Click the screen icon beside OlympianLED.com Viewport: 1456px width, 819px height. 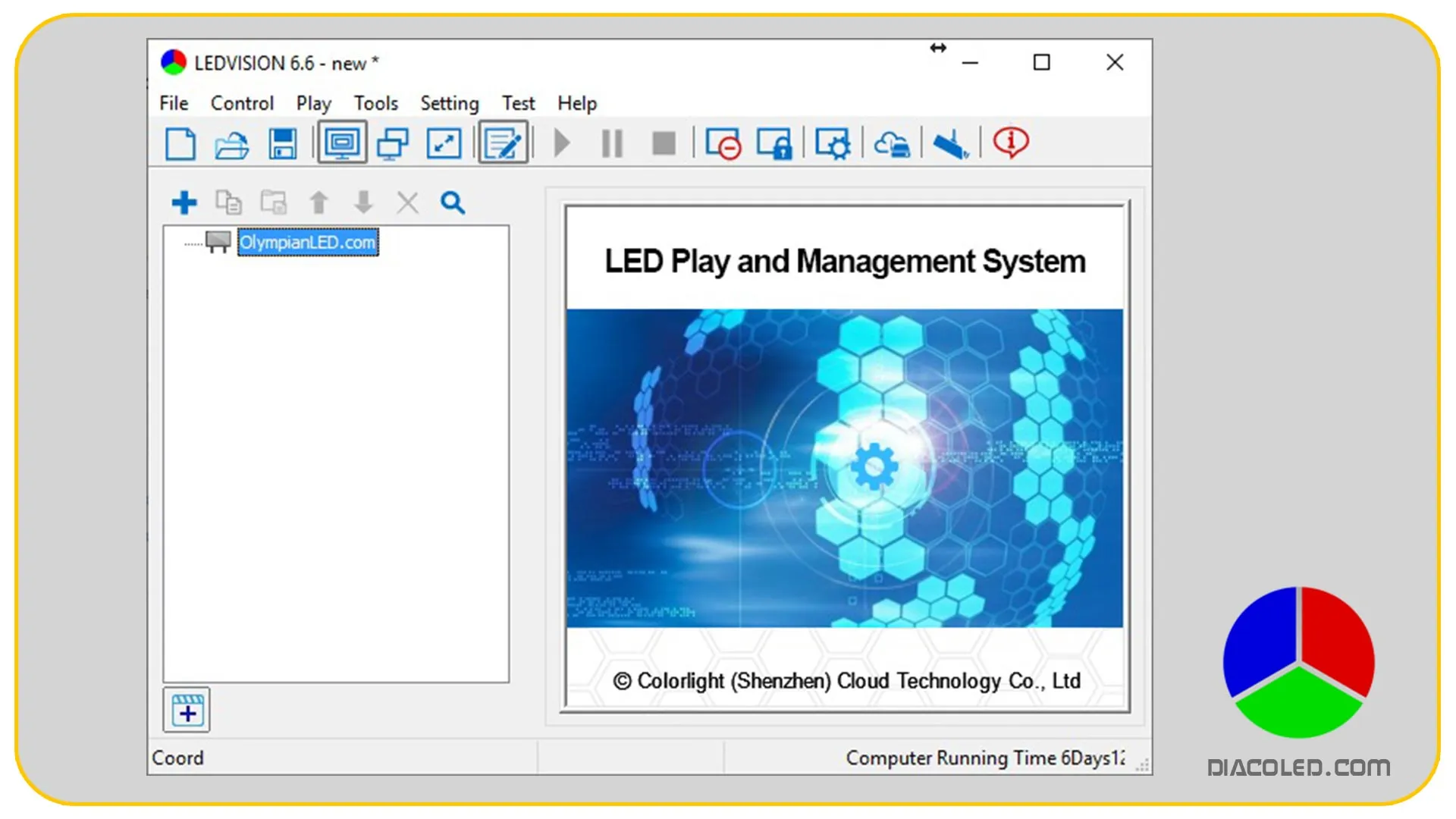[x=218, y=242]
